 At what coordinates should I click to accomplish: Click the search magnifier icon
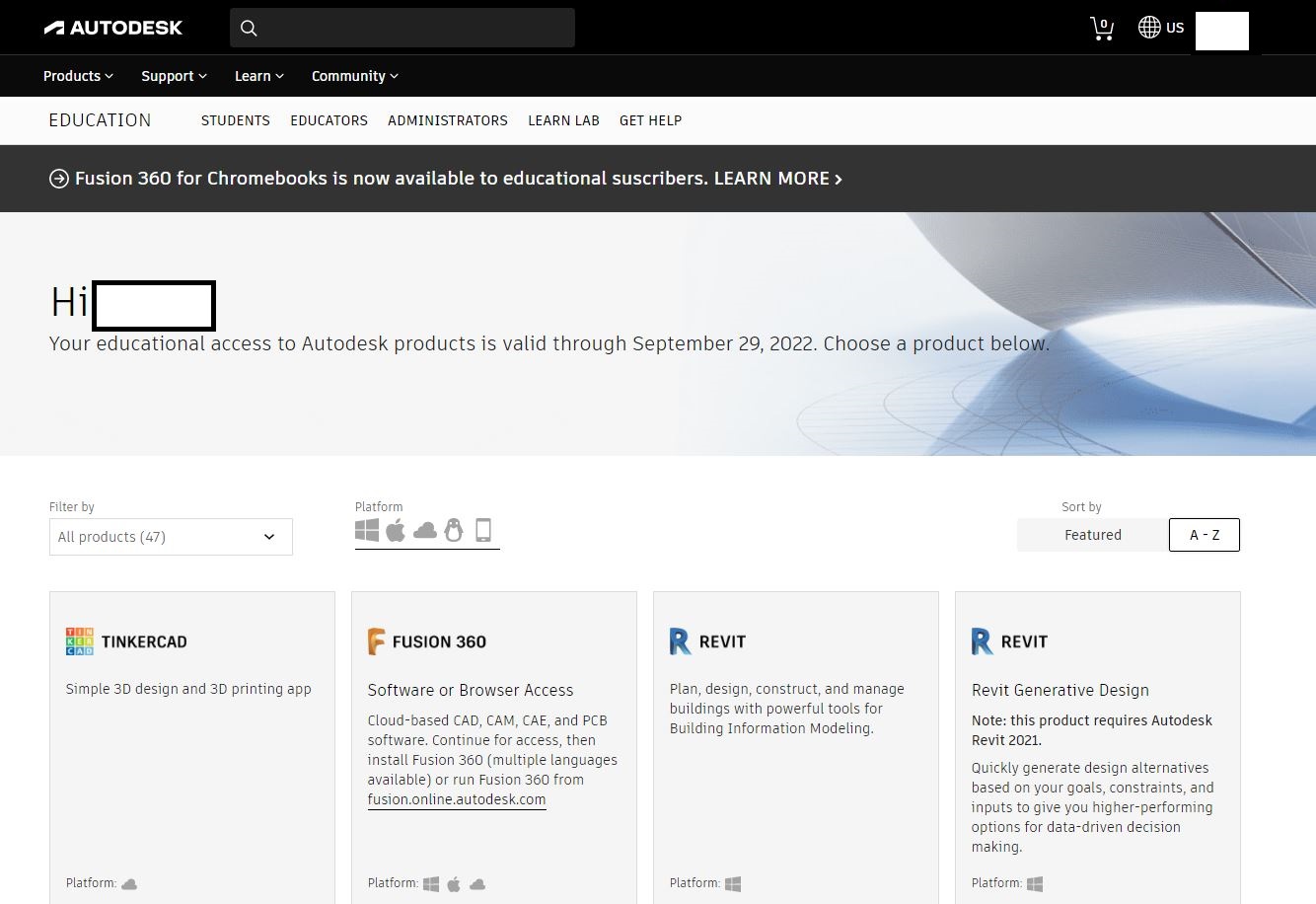[x=249, y=28]
